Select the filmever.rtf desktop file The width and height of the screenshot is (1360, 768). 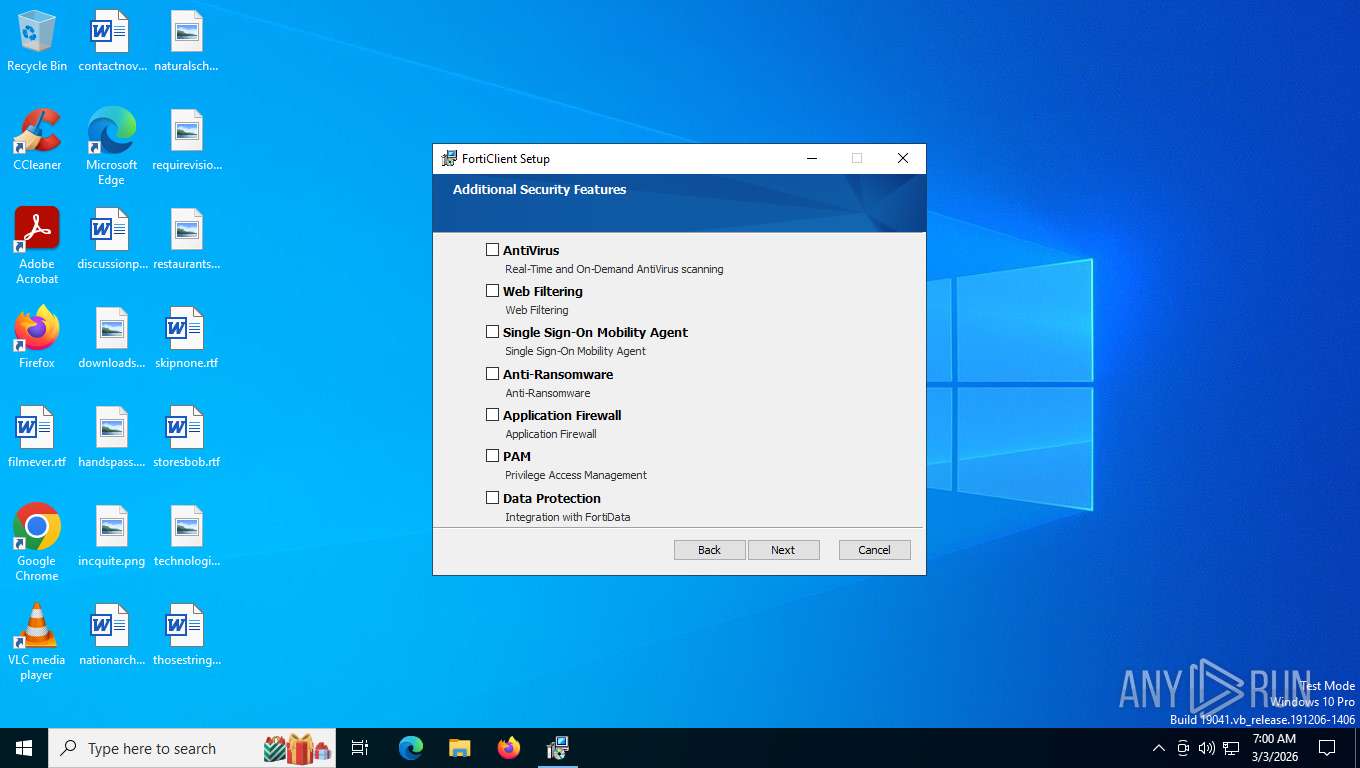click(x=37, y=437)
